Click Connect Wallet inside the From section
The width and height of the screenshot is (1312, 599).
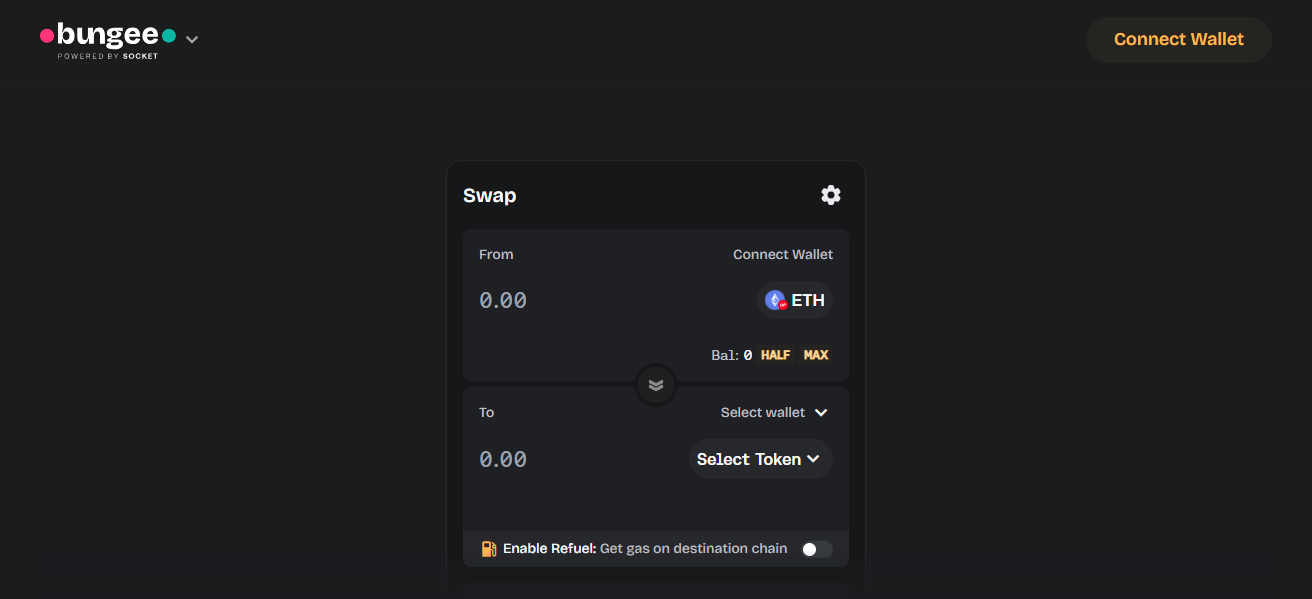tap(783, 254)
